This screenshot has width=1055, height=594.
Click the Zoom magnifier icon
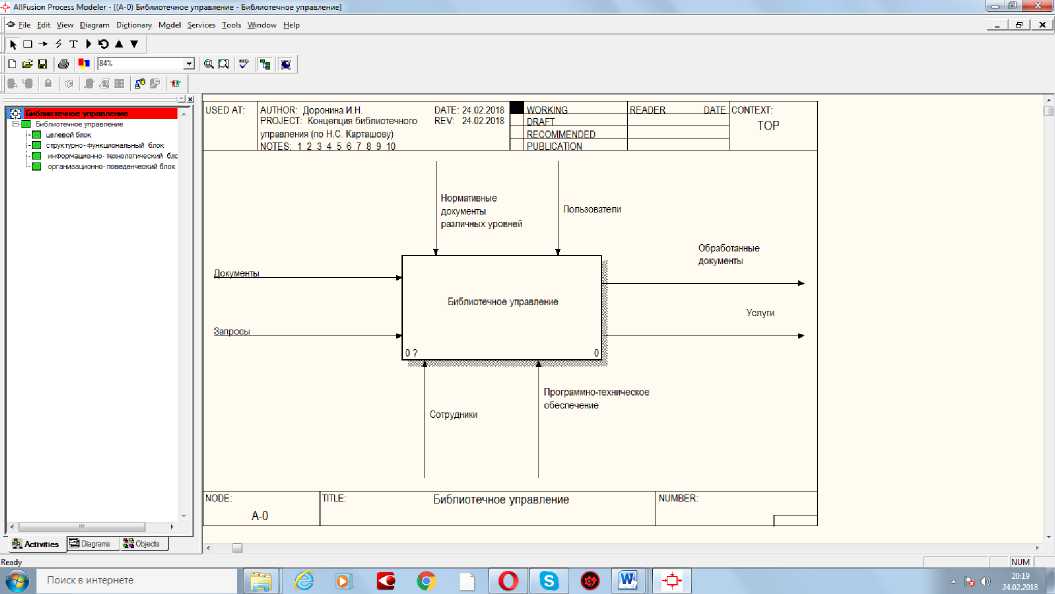(209, 64)
